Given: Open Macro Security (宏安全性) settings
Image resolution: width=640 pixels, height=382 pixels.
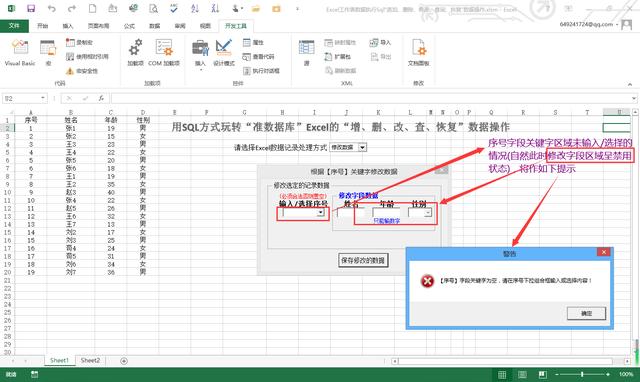Looking at the screenshot, I should click(x=82, y=71).
